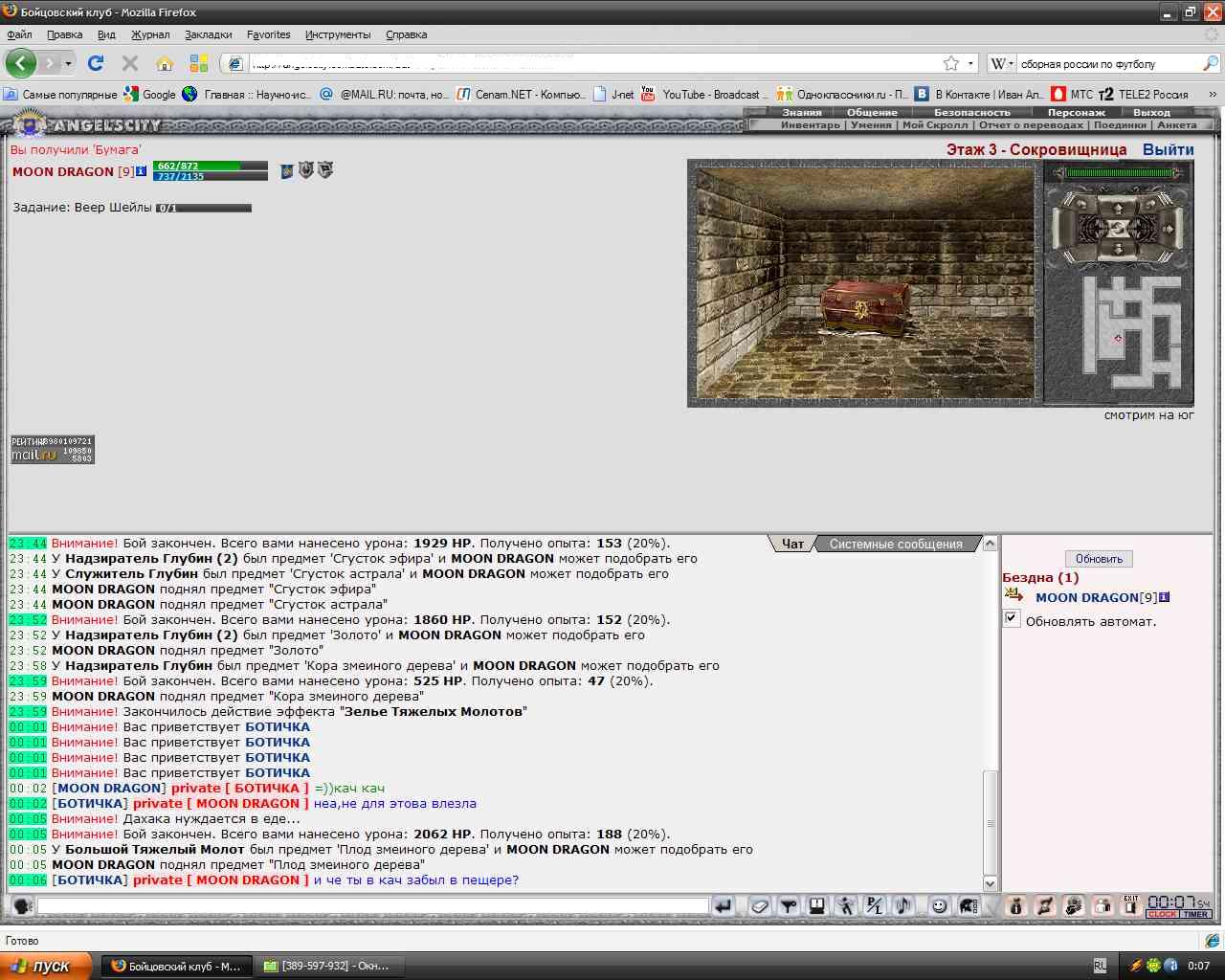Click the Firefox Home toolbar icon
The image size is (1225, 980).
(165, 63)
